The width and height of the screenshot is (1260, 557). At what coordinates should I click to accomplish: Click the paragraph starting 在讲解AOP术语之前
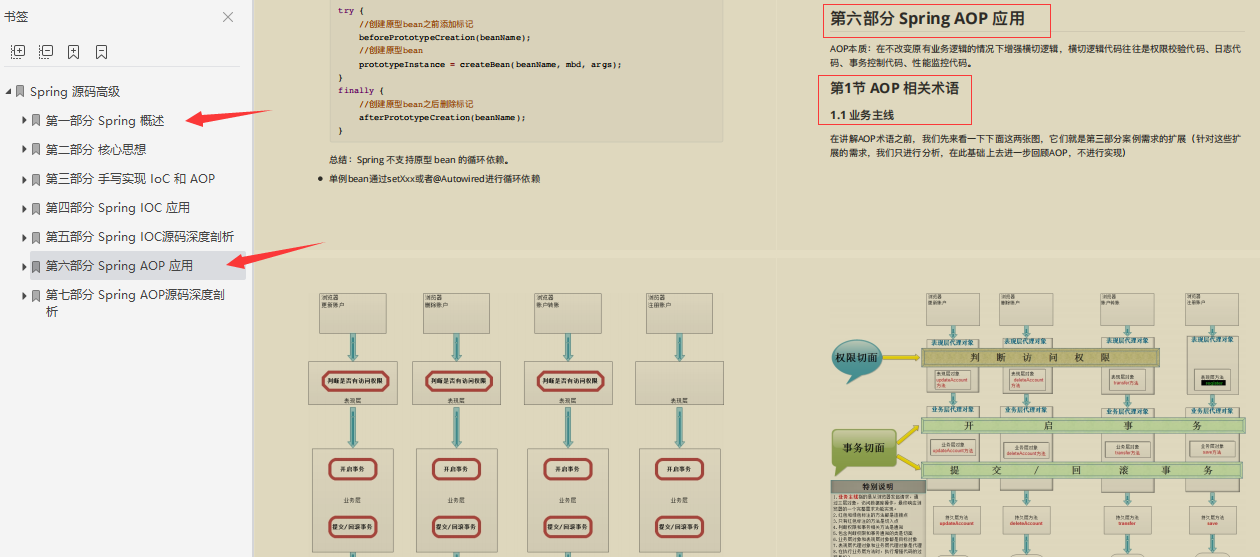1034,146
